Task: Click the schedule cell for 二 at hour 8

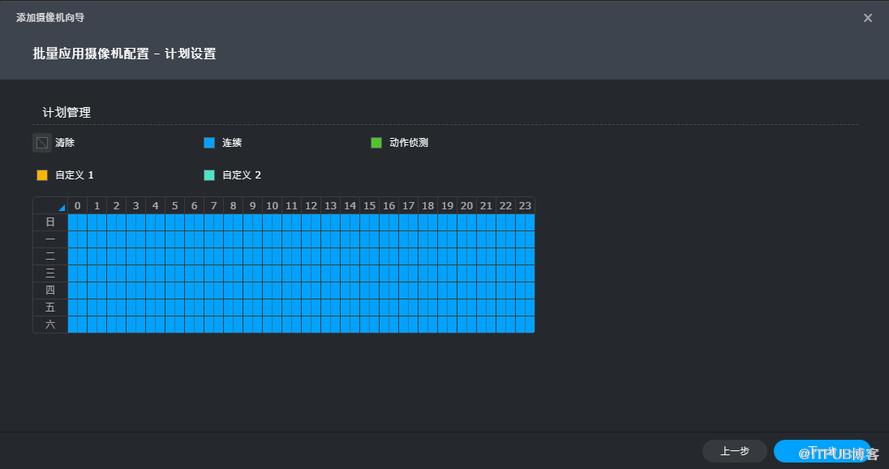Action: pos(233,256)
